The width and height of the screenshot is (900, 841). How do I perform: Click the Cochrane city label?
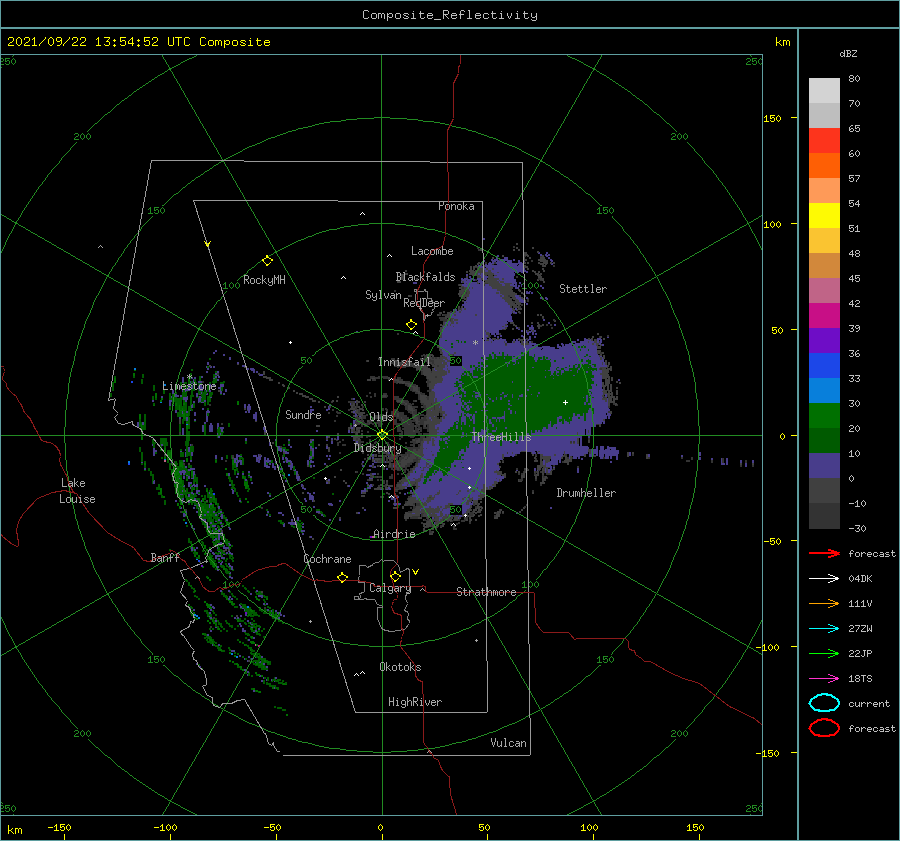[x=327, y=559]
